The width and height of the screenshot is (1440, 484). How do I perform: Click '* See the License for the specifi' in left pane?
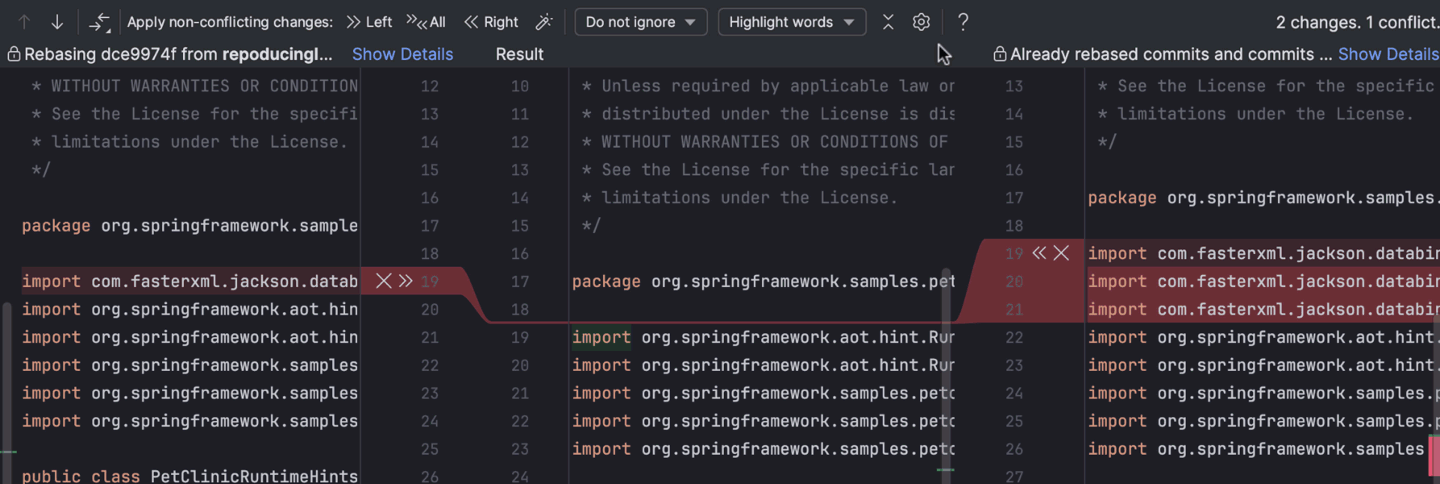(x=195, y=113)
